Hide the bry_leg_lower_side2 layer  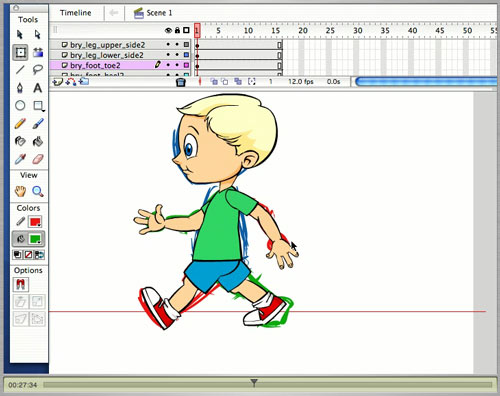[168, 55]
